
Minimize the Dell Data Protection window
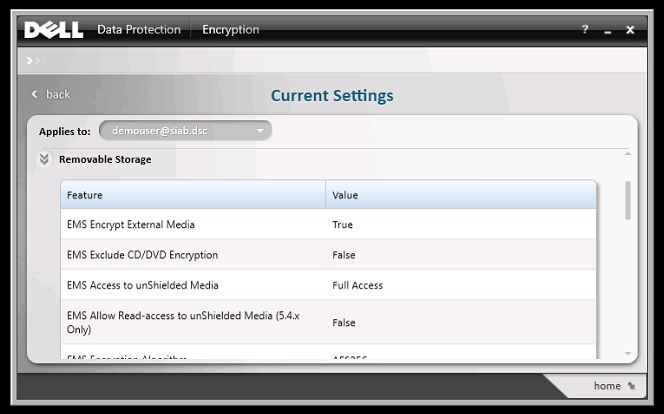tap(608, 31)
